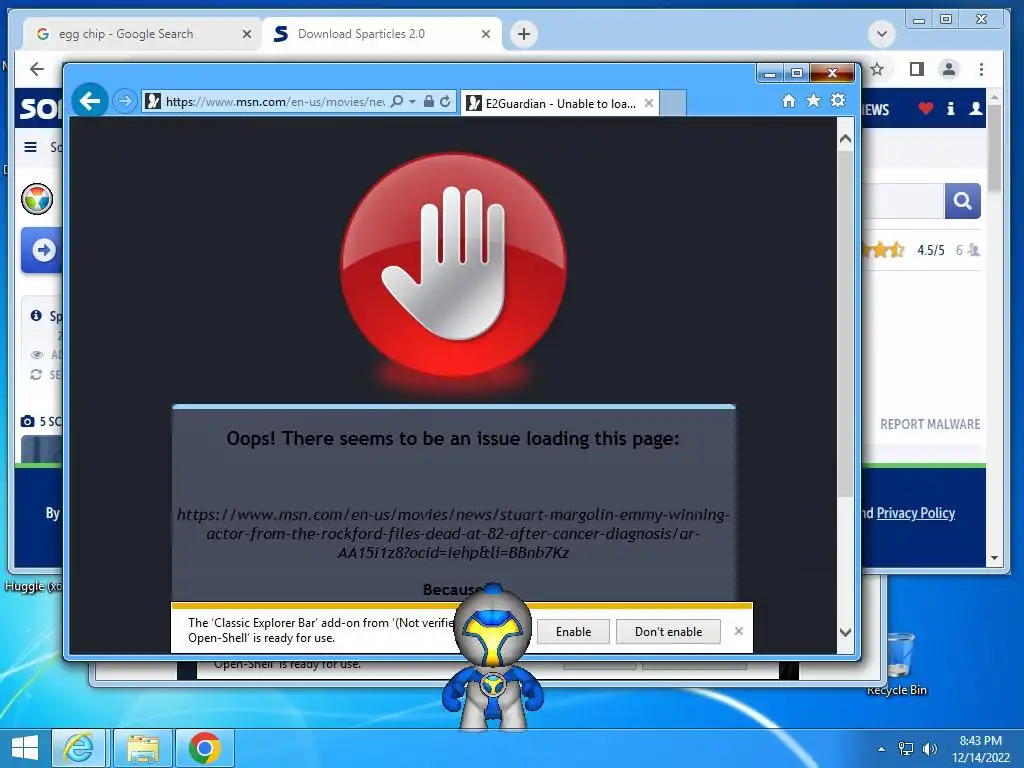
Task: Click the Softpedia info icon
Action: pyautogui.click(x=951, y=108)
